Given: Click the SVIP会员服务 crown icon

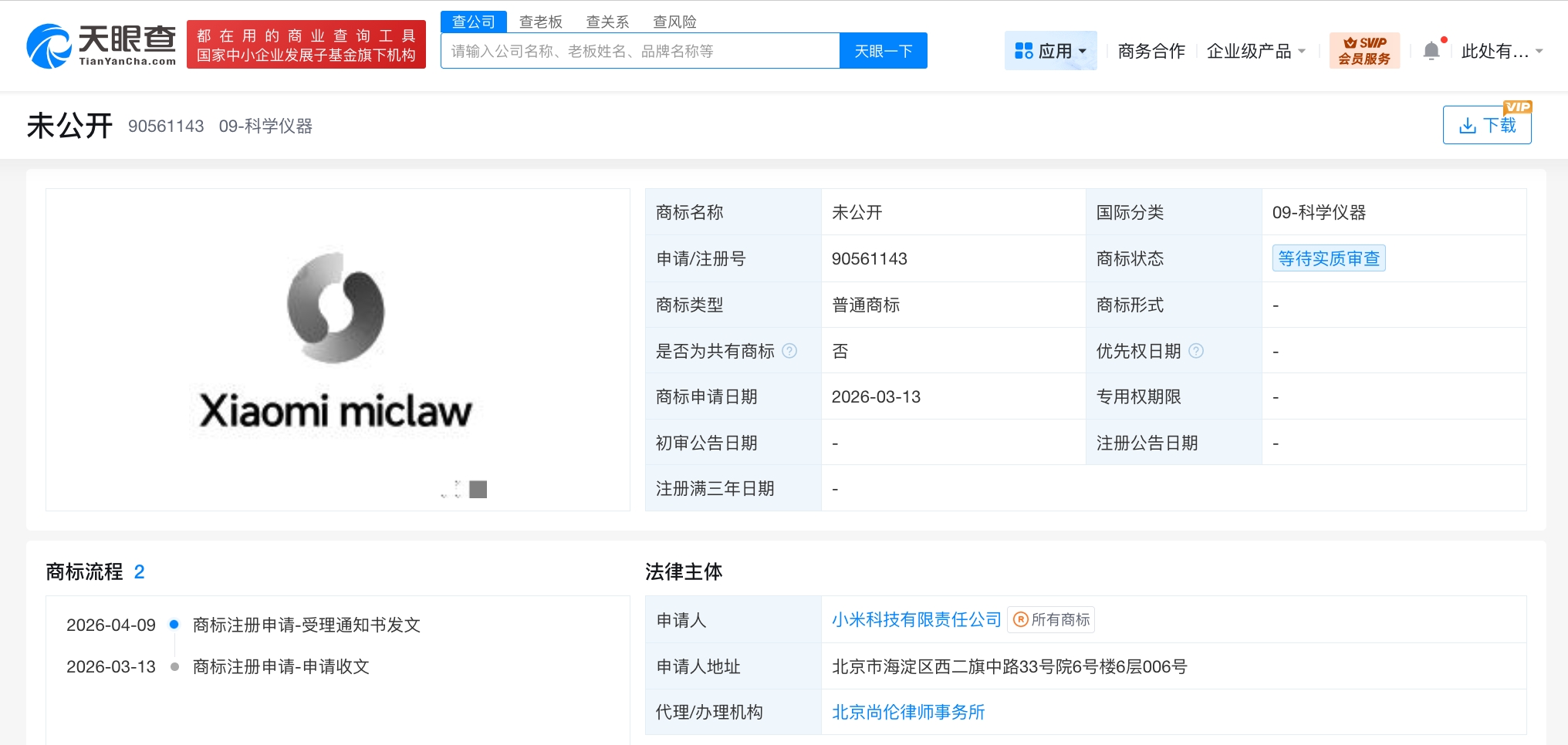Looking at the screenshot, I should point(1350,43).
